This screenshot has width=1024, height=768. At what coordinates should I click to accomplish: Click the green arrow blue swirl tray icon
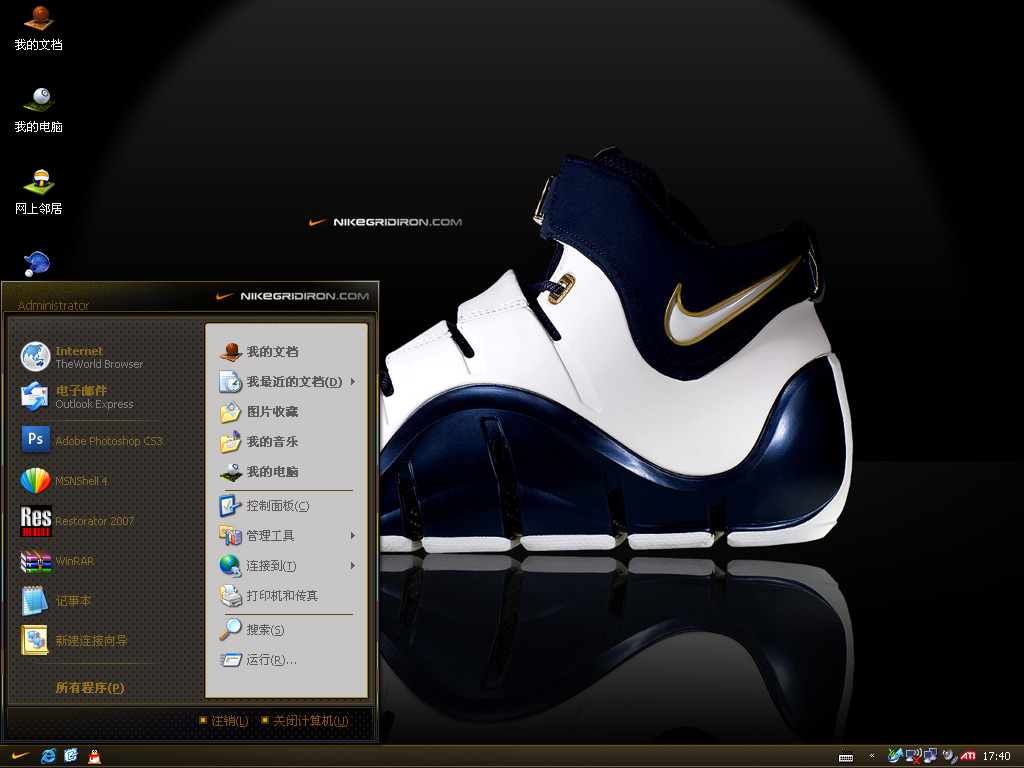coord(895,756)
